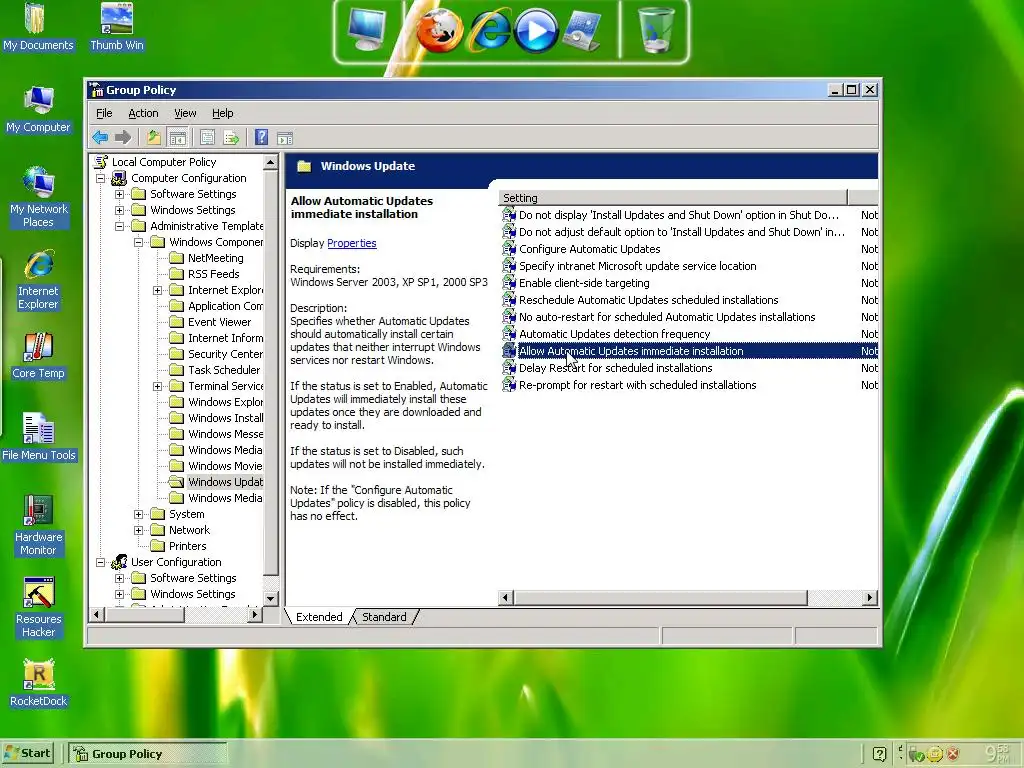
Task: Click tree pane scroll down arrow
Action: pos(270,598)
